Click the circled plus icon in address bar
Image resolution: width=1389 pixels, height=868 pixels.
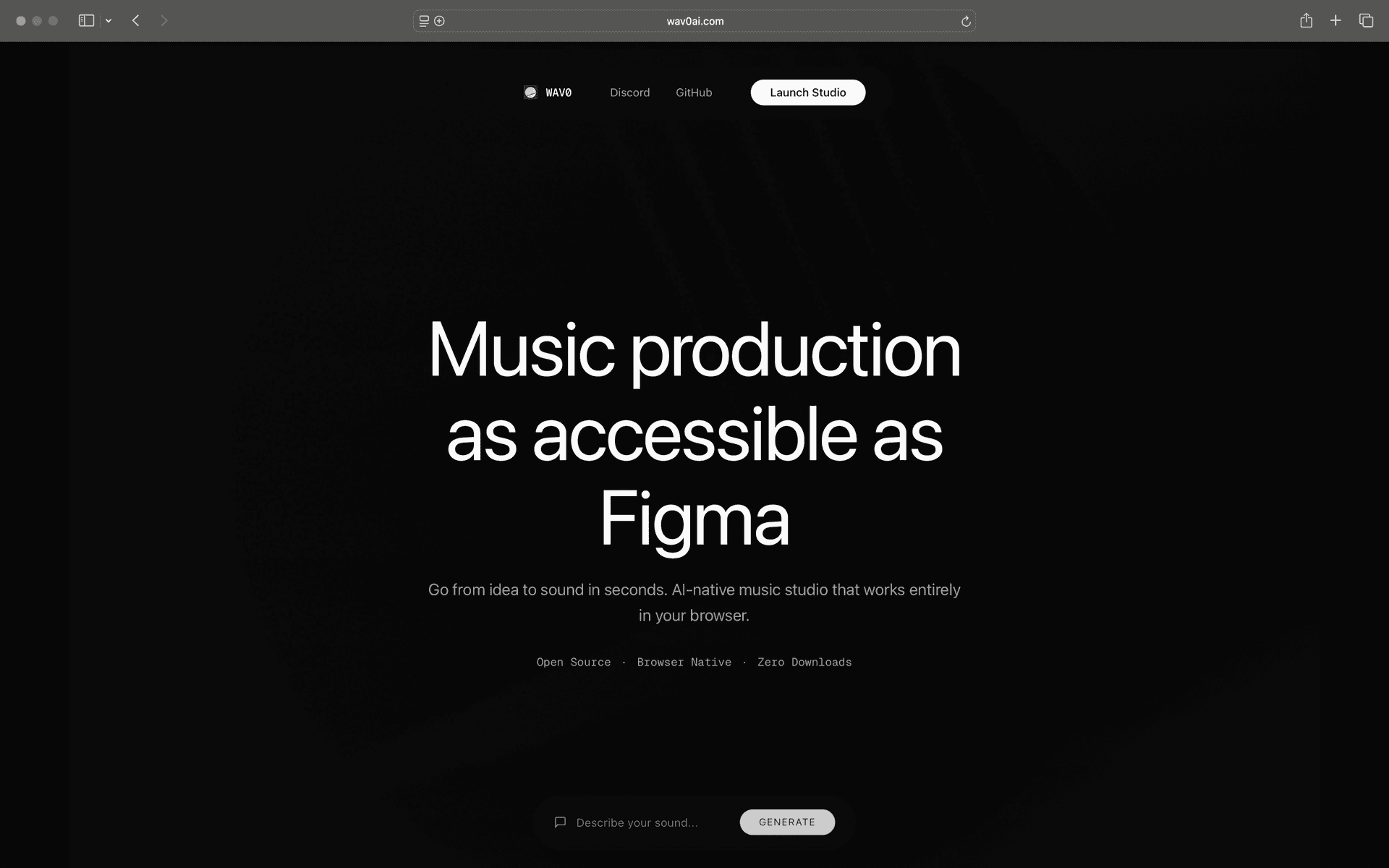tap(439, 21)
